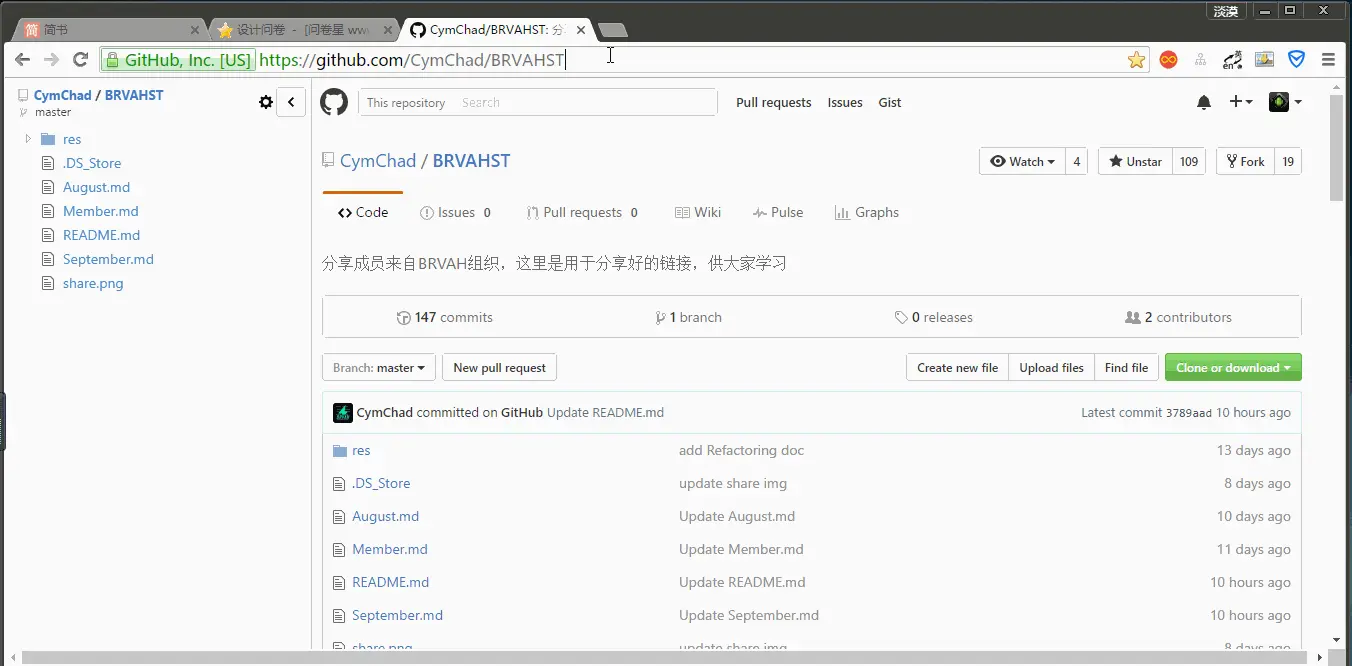Open README.md in the file list
Image resolution: width=1352 pixels, height=666 pixels.
pos(390,582)
